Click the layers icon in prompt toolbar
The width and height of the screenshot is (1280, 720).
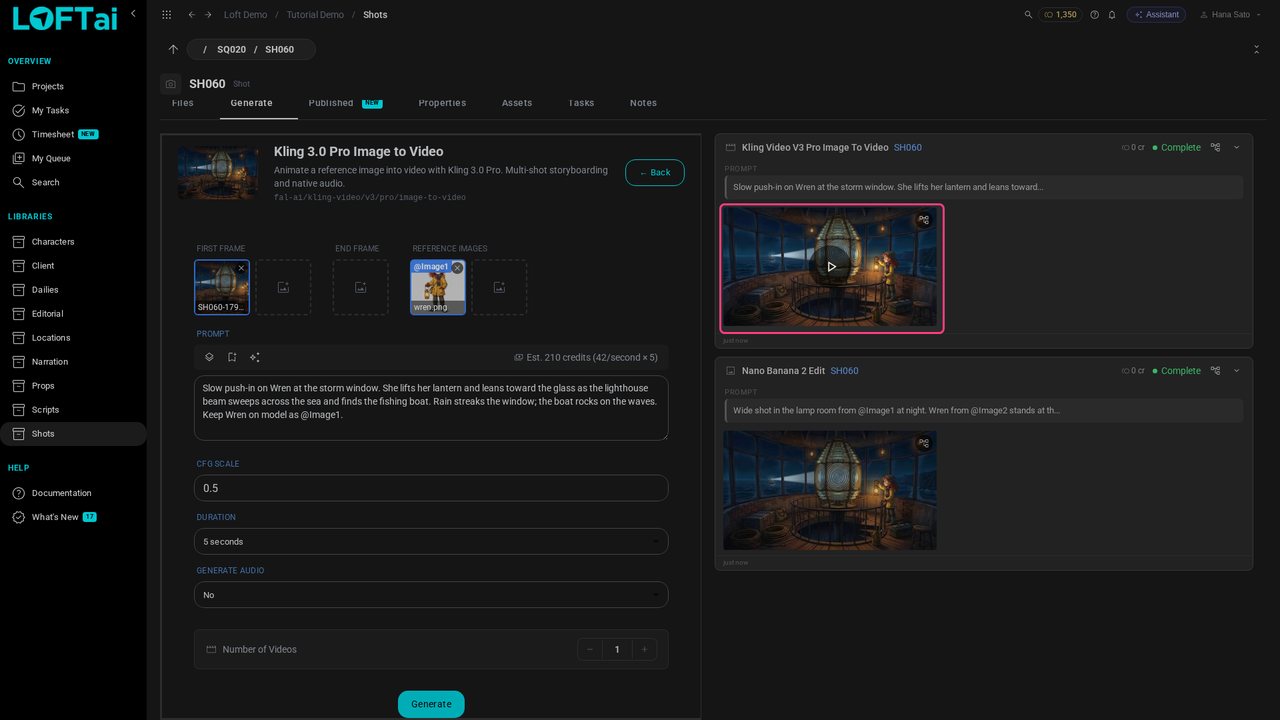pos(209,357)
